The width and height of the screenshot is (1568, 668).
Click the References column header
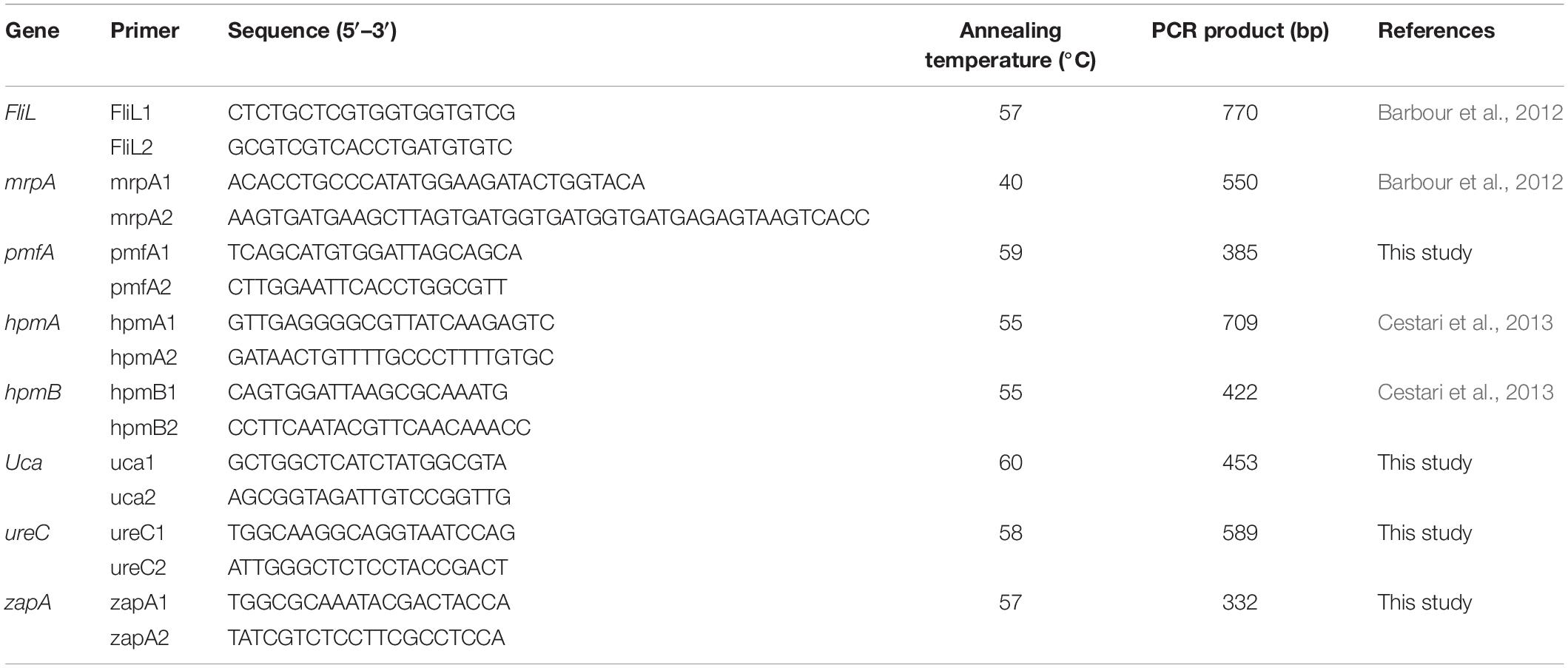pyautogui.click(x=1436, y=30)
